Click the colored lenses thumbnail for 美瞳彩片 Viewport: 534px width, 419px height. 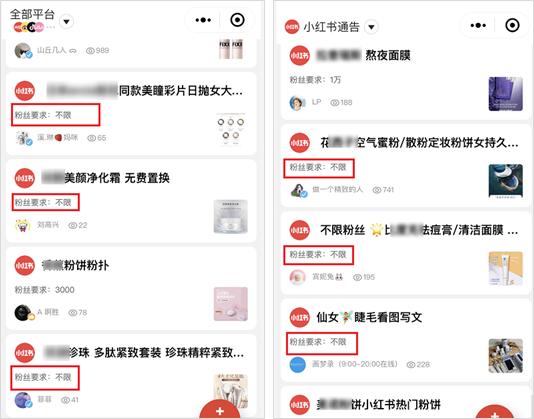pyautogui.click(x=231, y=129)
